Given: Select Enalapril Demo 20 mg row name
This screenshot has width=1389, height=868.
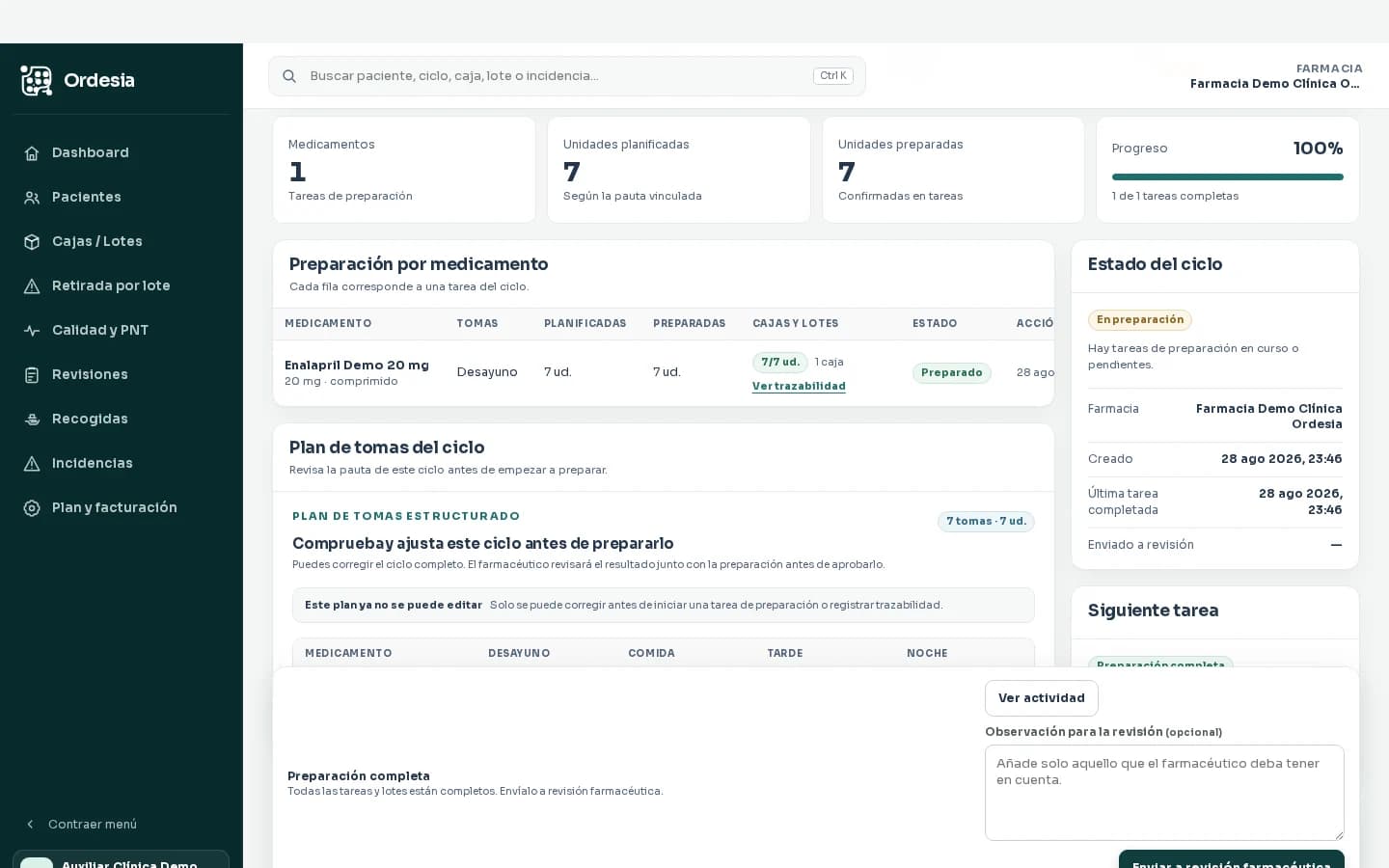Looking at the screenshot, I should tap(357, 366).
